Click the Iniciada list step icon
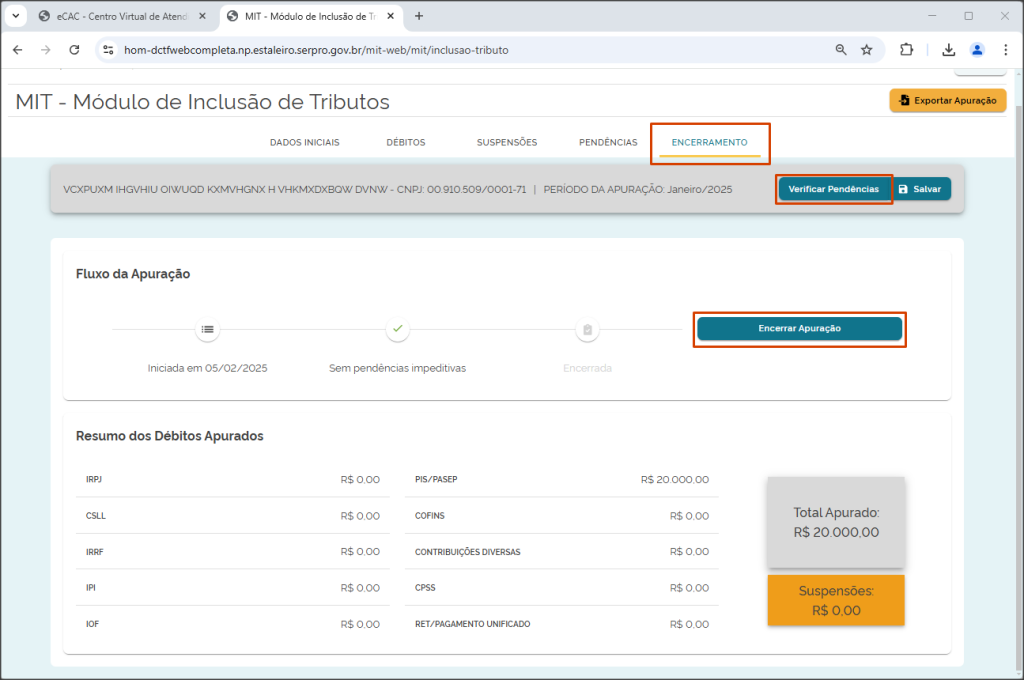The height and width of the screenshot is (680, 1024). (208, 329)
